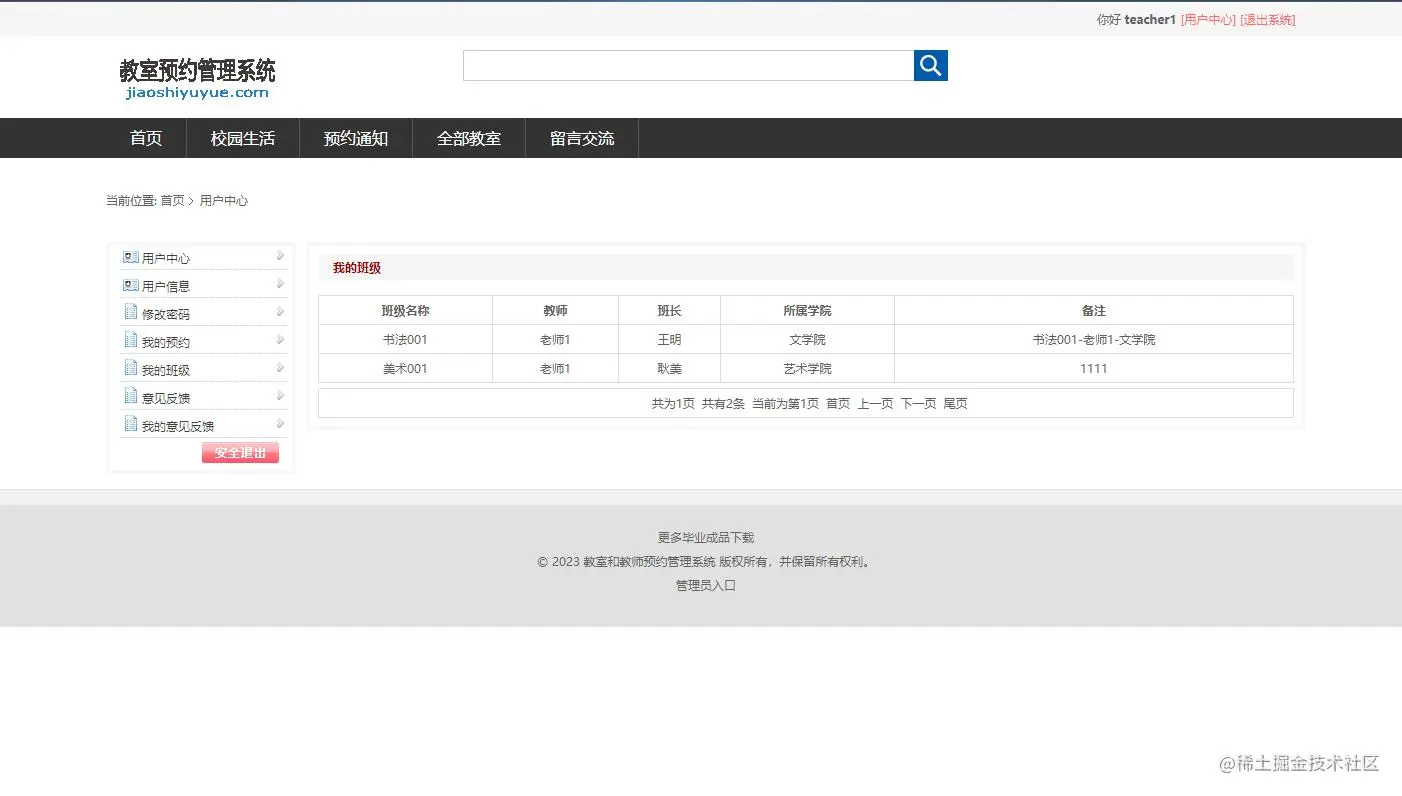Click the 管理员入口 footer link
1402x796 pixels.
click(x=706, y=585)
